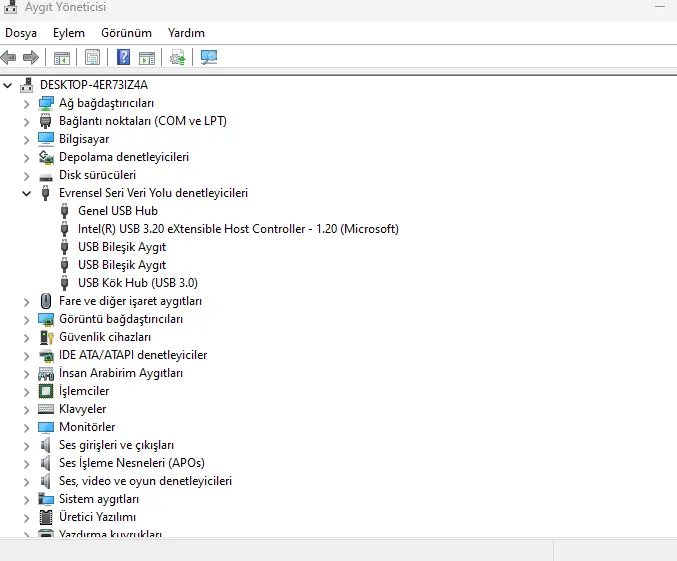Select Intel(R) USB 3.20 eXtensible Host Controller
Screen dimensions: 677x561
pos(238,229)
